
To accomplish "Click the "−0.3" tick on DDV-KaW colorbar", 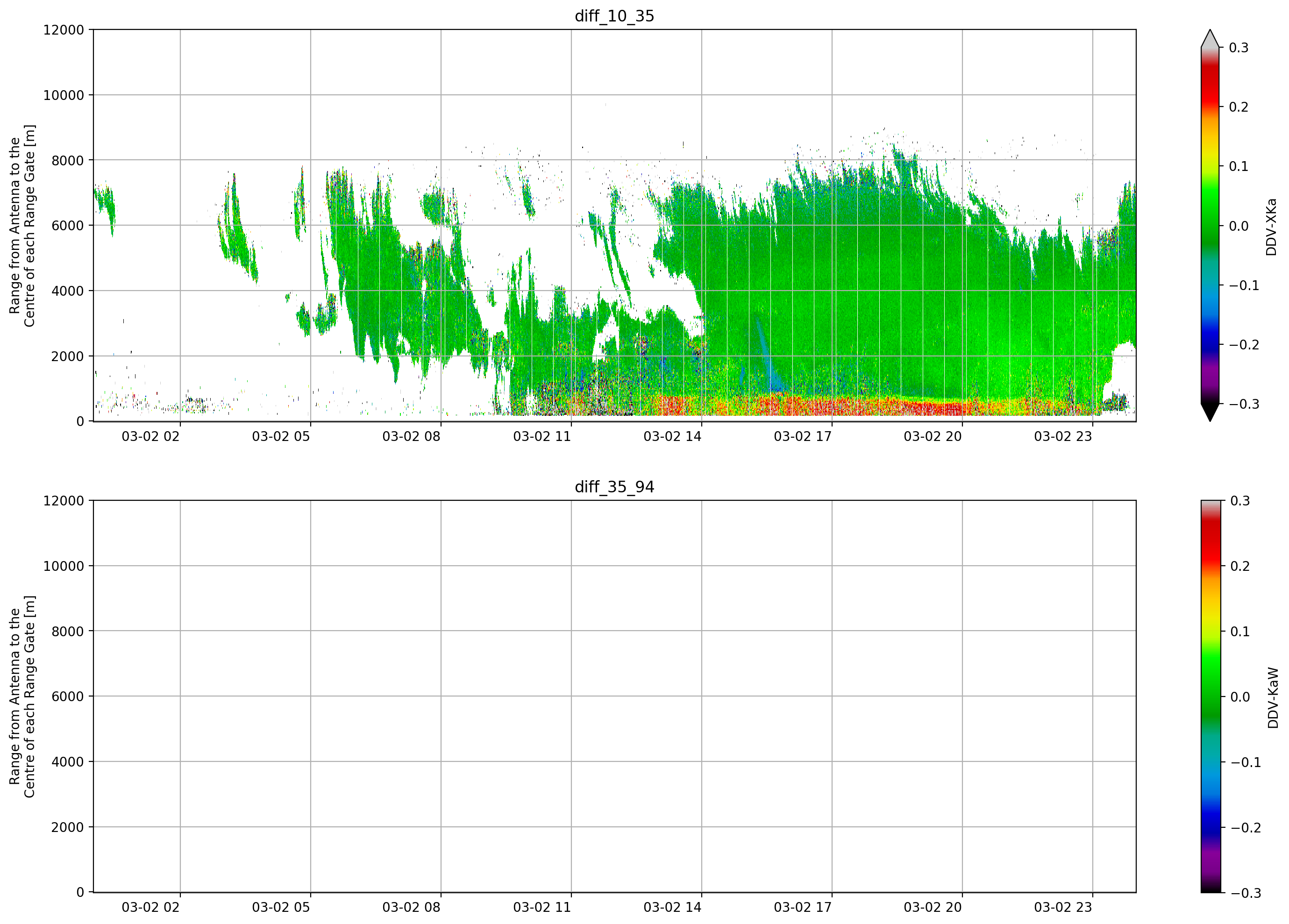I will (1246, 893).
